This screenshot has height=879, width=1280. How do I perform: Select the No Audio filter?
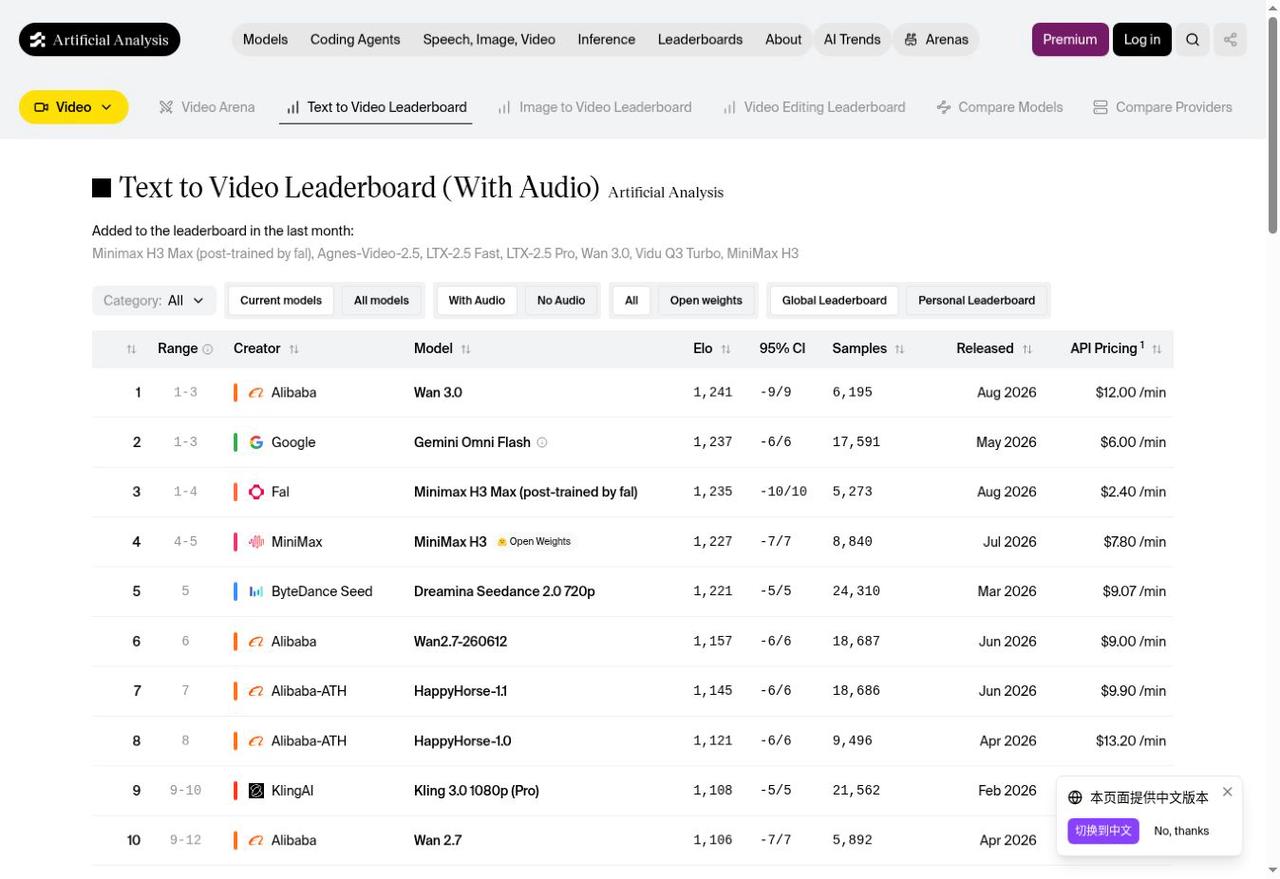coord(561,301)
